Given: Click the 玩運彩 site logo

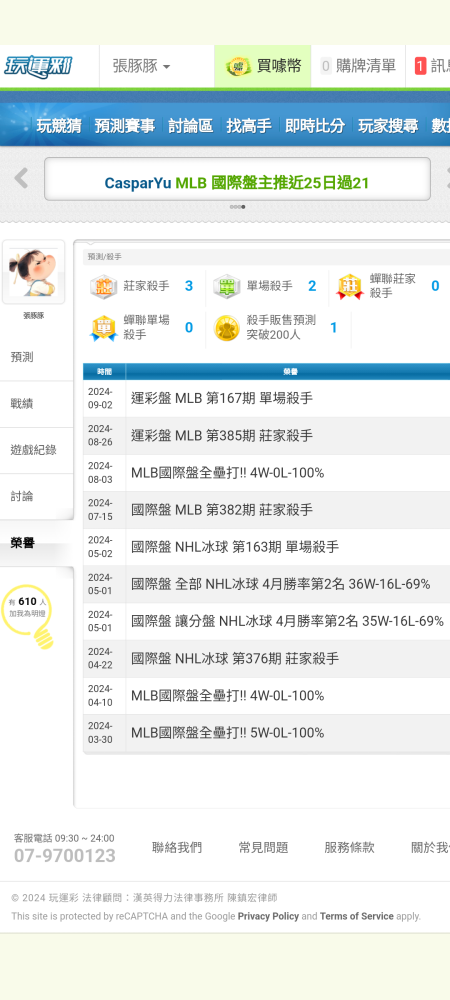Looking at the screenshot, I should point(38,66).
